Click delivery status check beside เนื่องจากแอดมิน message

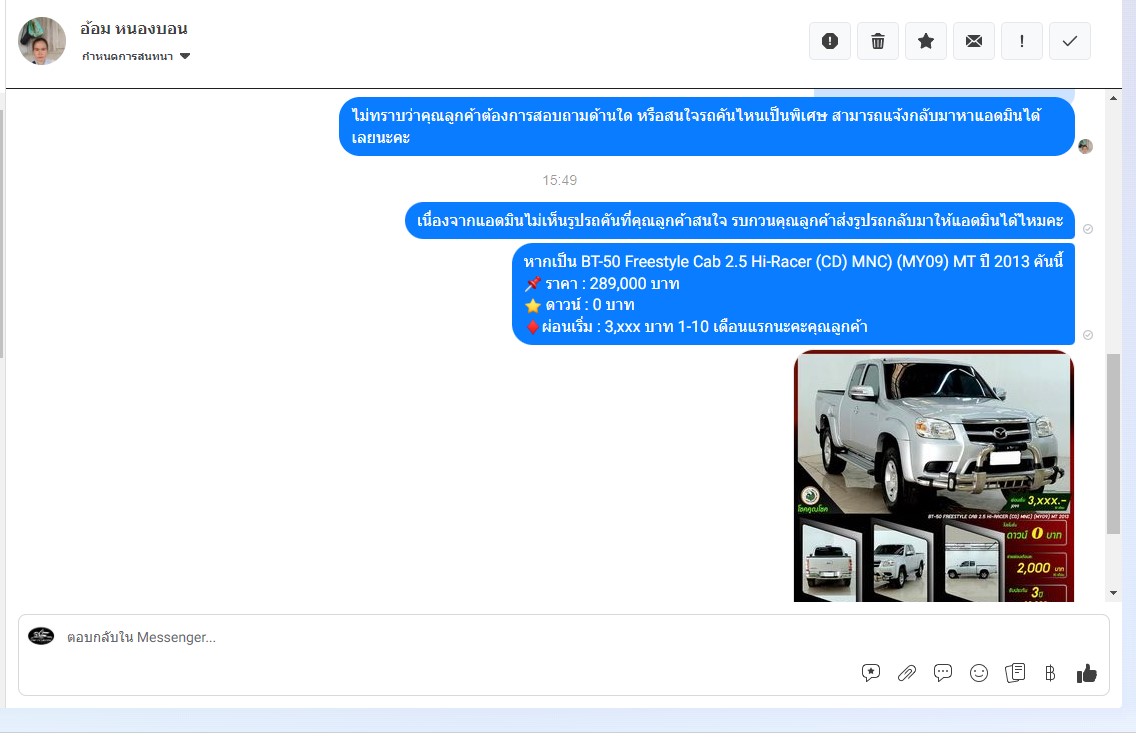(1087, 229)
